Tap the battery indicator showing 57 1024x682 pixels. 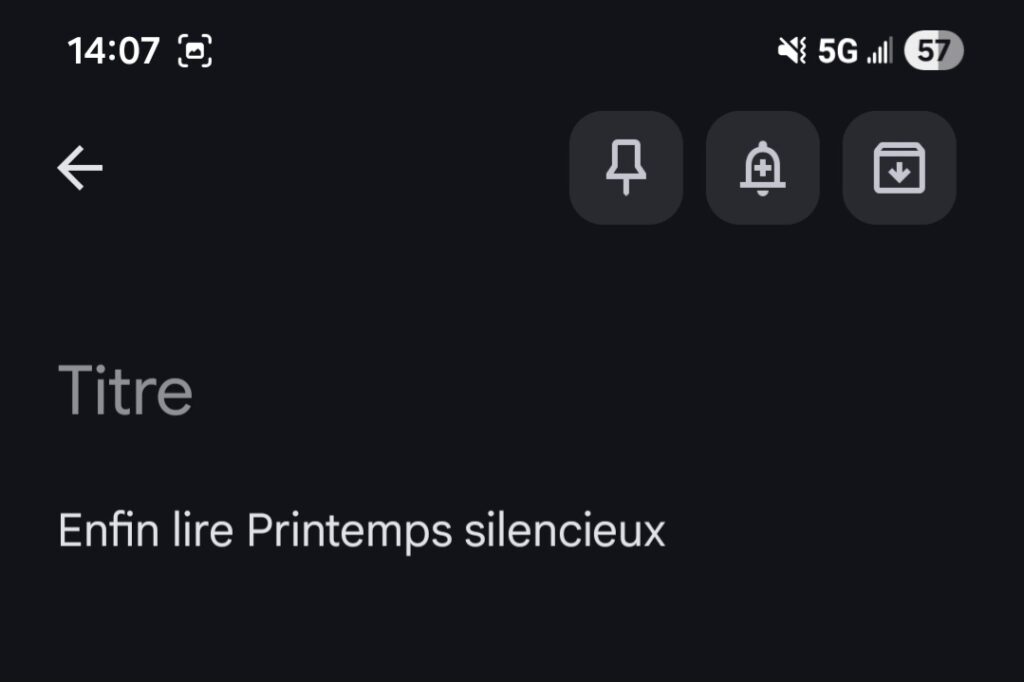(932, 50)
